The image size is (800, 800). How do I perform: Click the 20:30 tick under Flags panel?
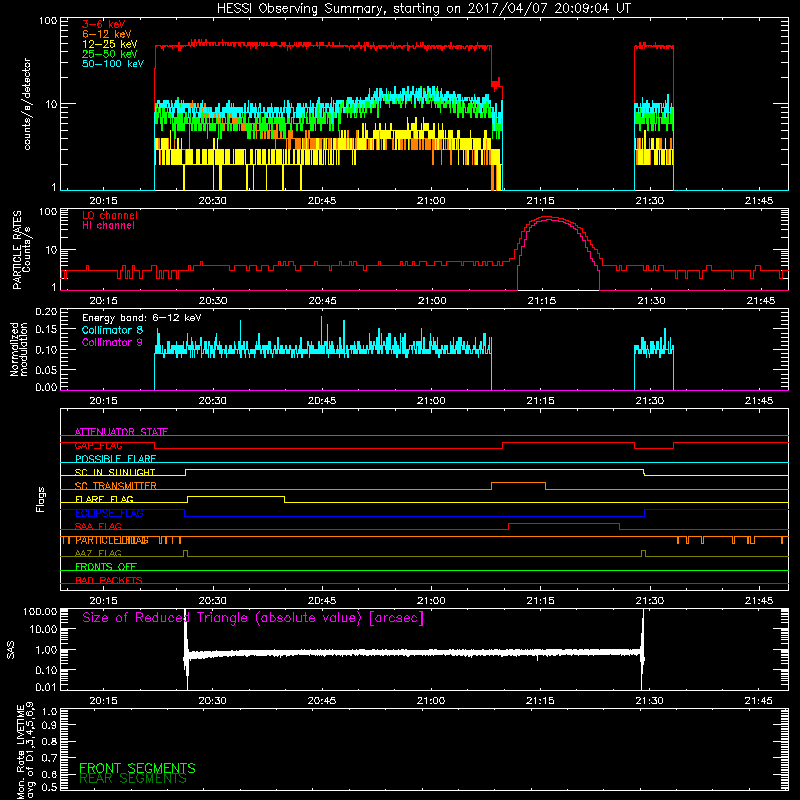(x=213, y=601)
